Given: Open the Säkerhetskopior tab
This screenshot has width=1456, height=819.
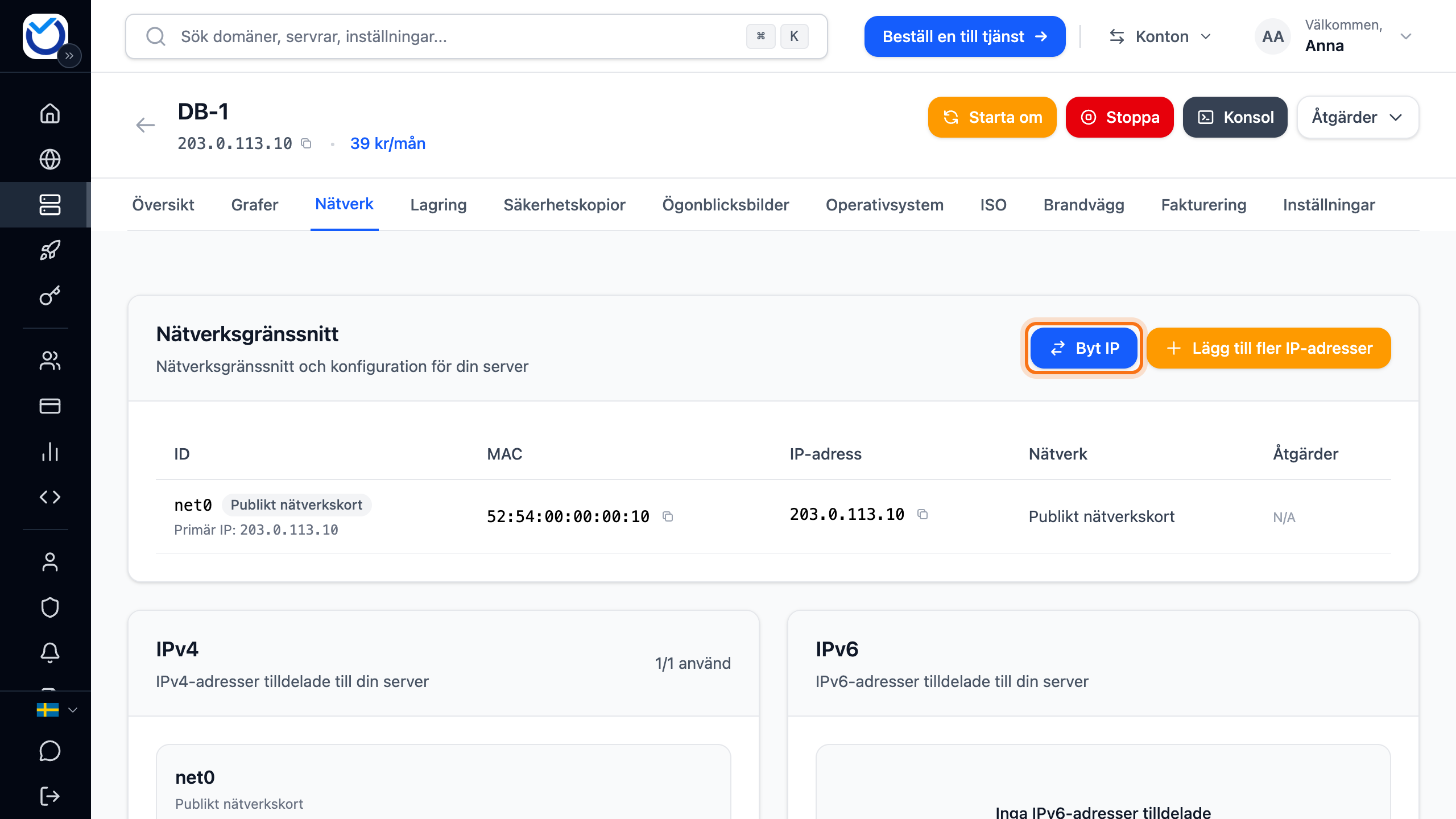Looking at the screenshot, I should 564,205.
